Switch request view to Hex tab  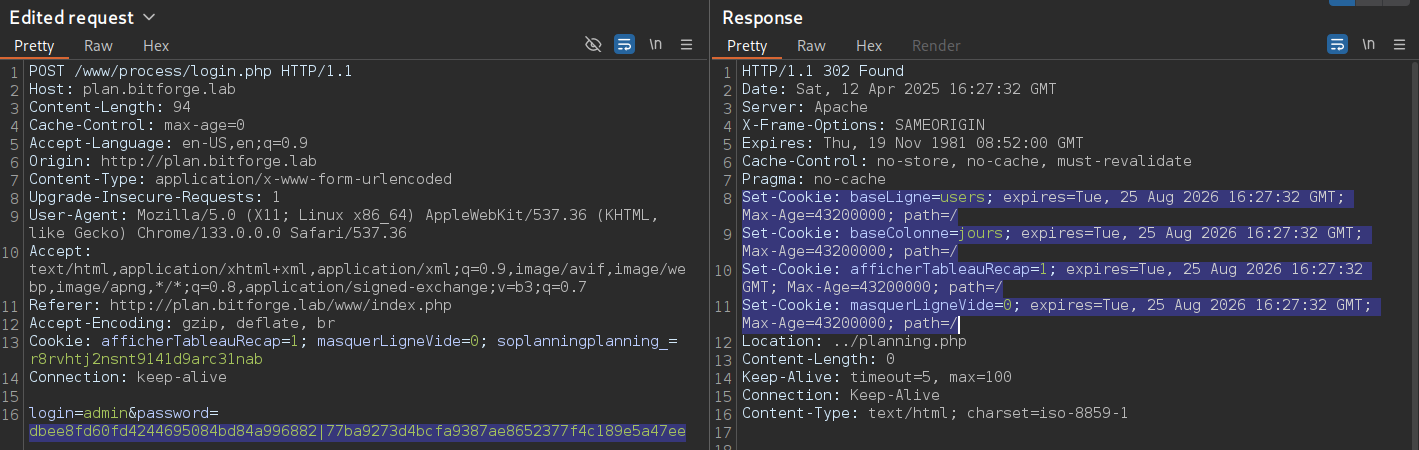(x=156, y=46)
